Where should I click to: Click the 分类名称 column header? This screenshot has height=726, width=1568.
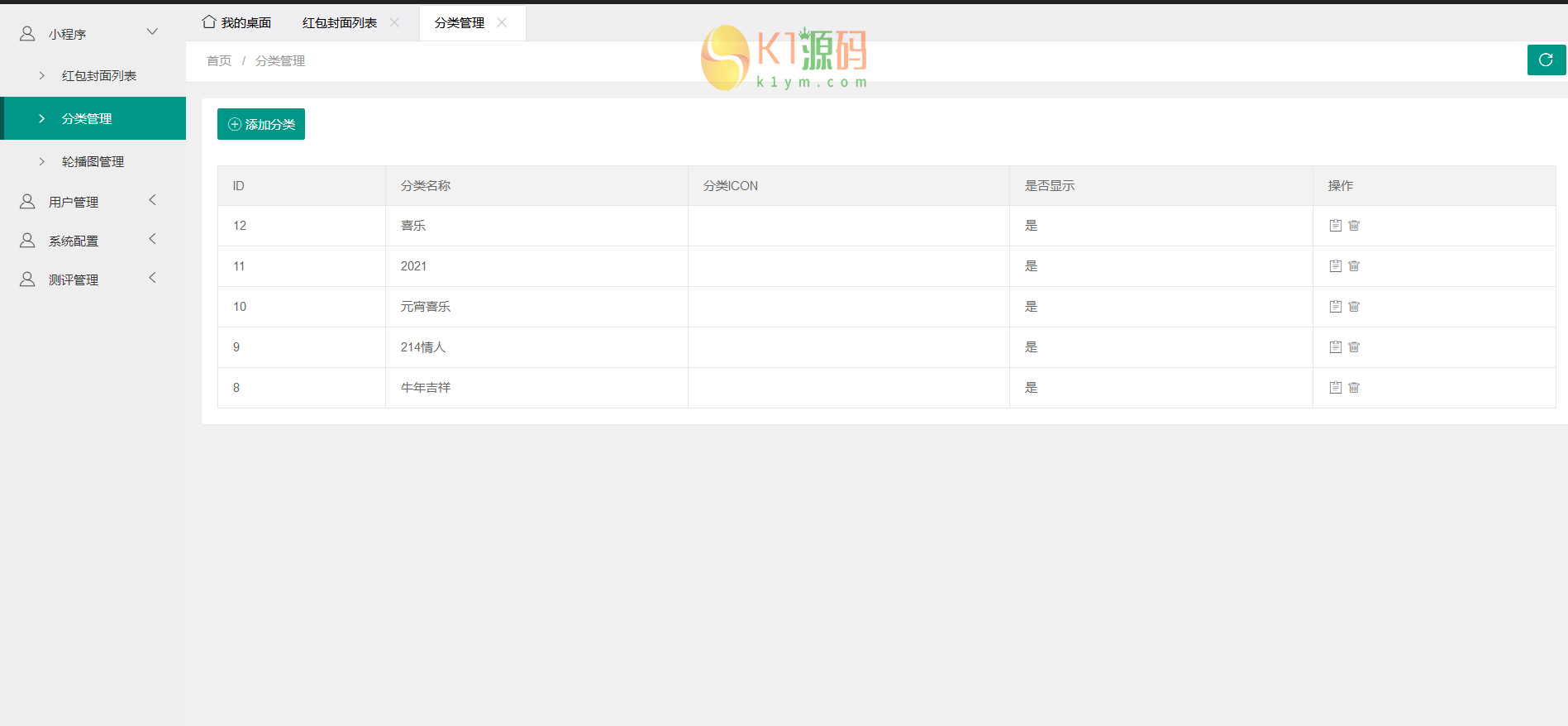coord(536,186)
